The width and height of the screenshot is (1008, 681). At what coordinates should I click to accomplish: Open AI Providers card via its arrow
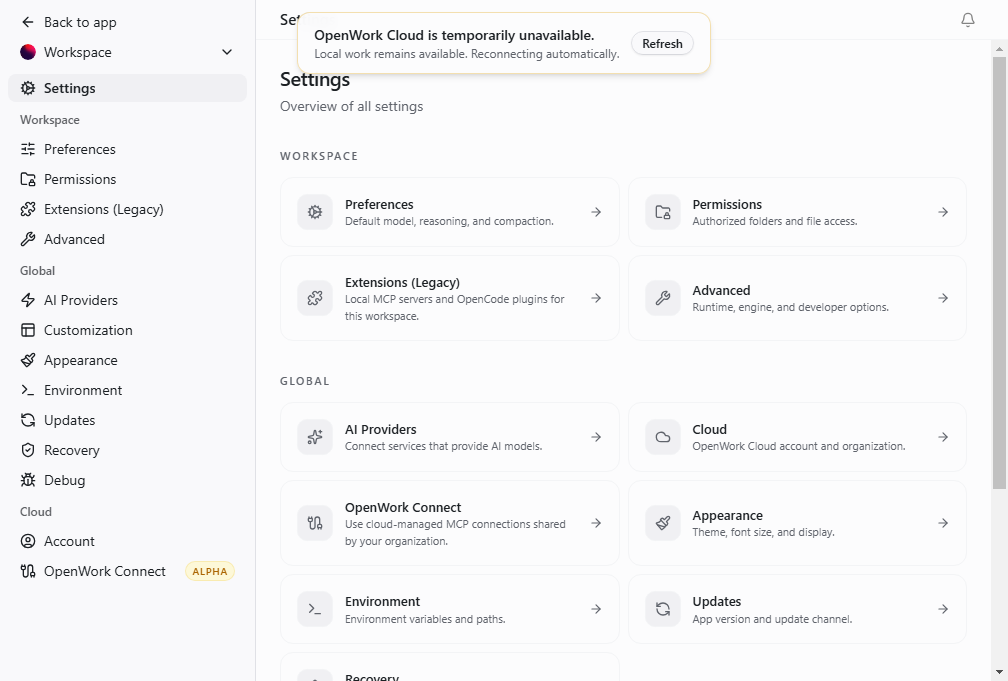point(596,437)
